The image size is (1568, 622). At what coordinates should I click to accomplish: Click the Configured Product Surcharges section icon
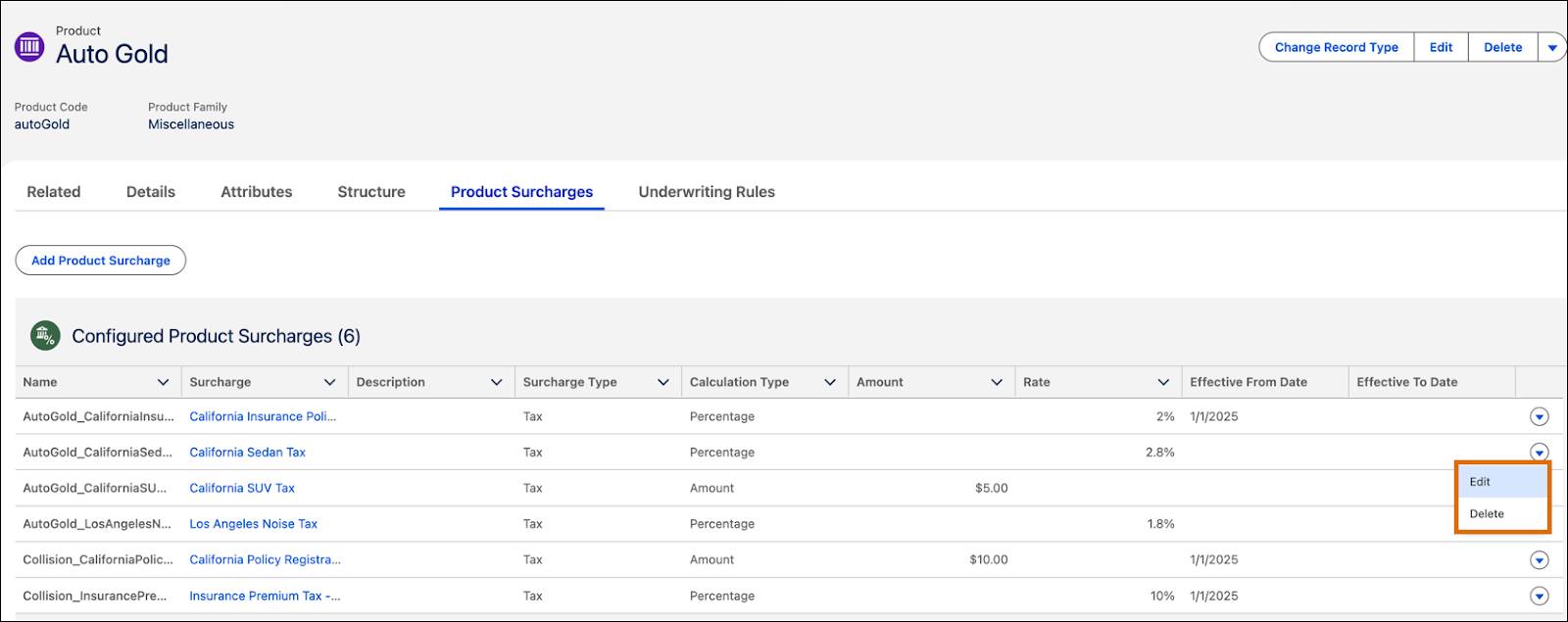pos(45,336)
